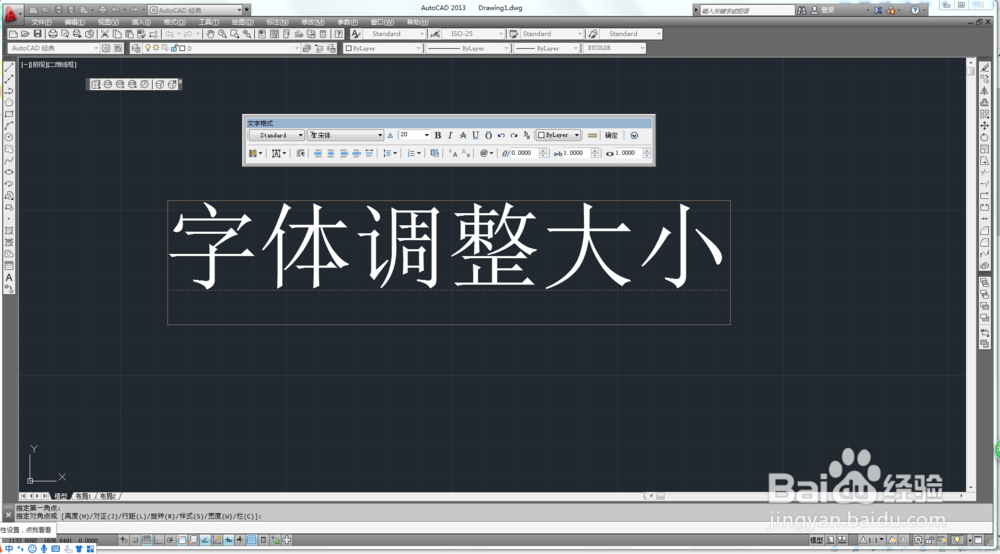Select the Circle tool in draw toolbar

(9, 137)
